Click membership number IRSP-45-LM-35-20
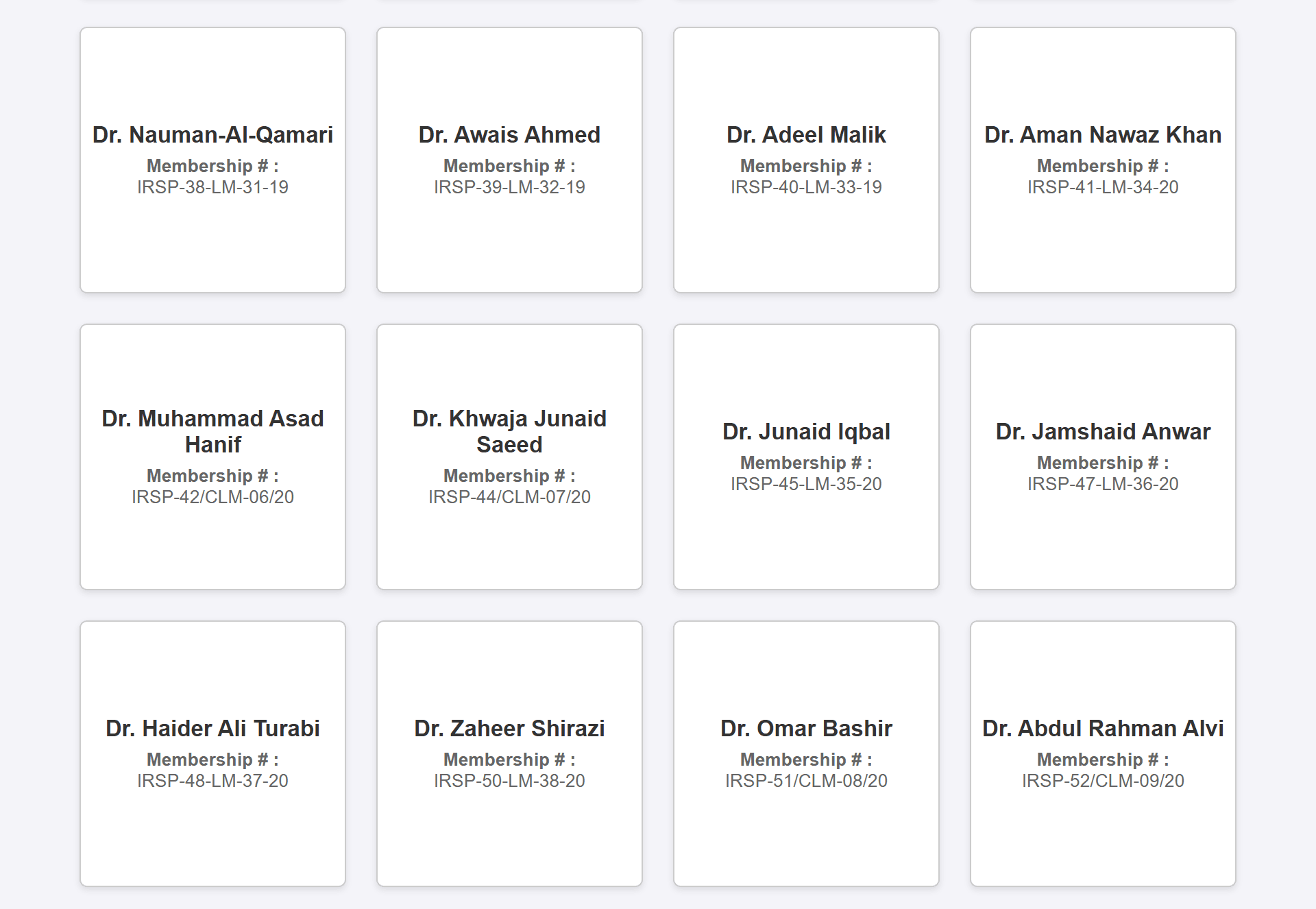The image size is (1316, 909). 806,484
